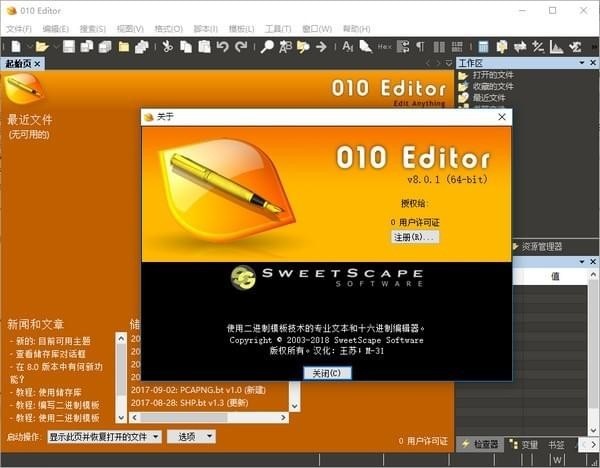
Task: Open the arrow beside the Open file icon
Action: click(x=56, y=47)
